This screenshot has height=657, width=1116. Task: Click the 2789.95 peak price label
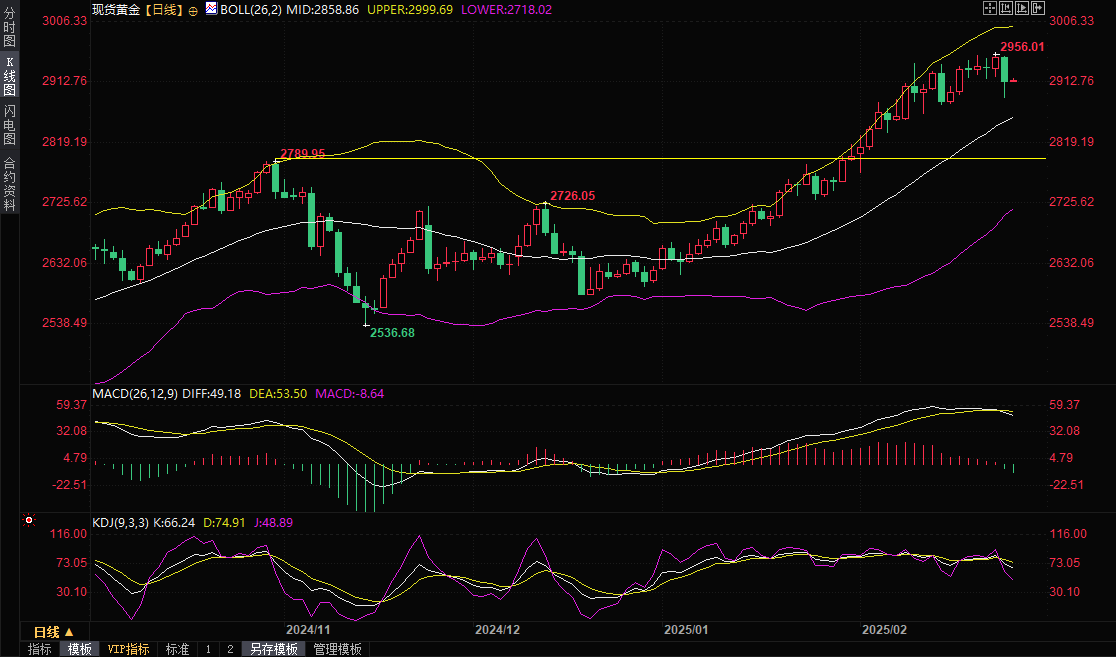[302, 153]
